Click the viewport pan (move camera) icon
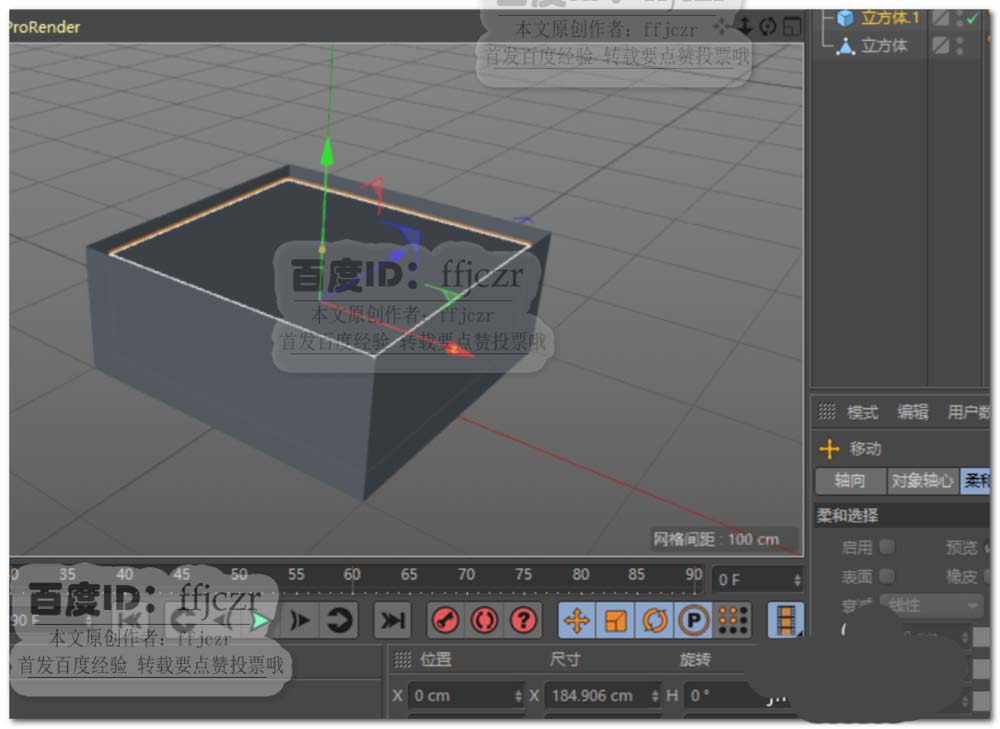Image resolution: width=1000 pixels, height=729 pixels. click(721, 27)
